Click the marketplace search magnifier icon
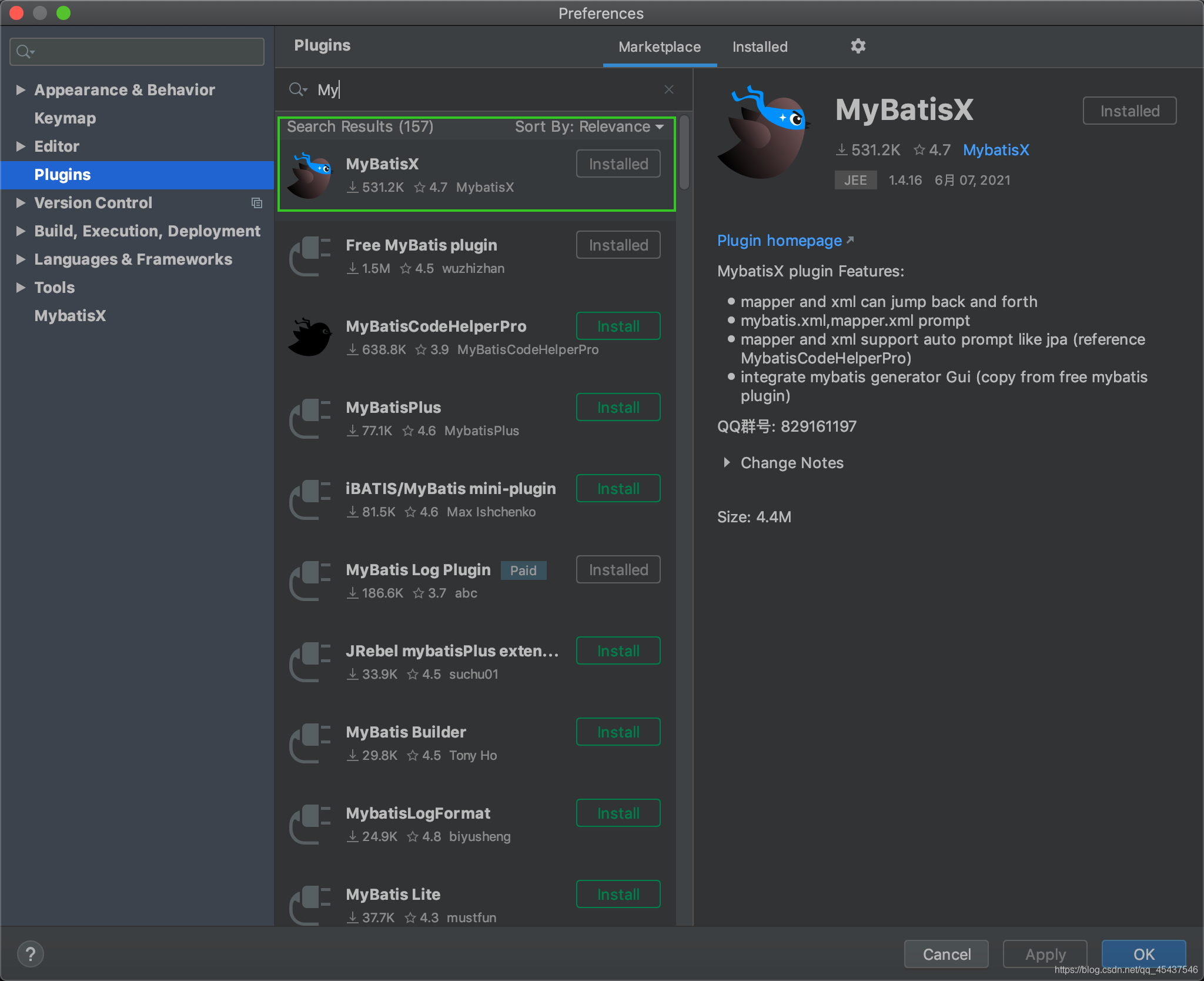Screen dimensions: 1204x981 pos(297,89)
